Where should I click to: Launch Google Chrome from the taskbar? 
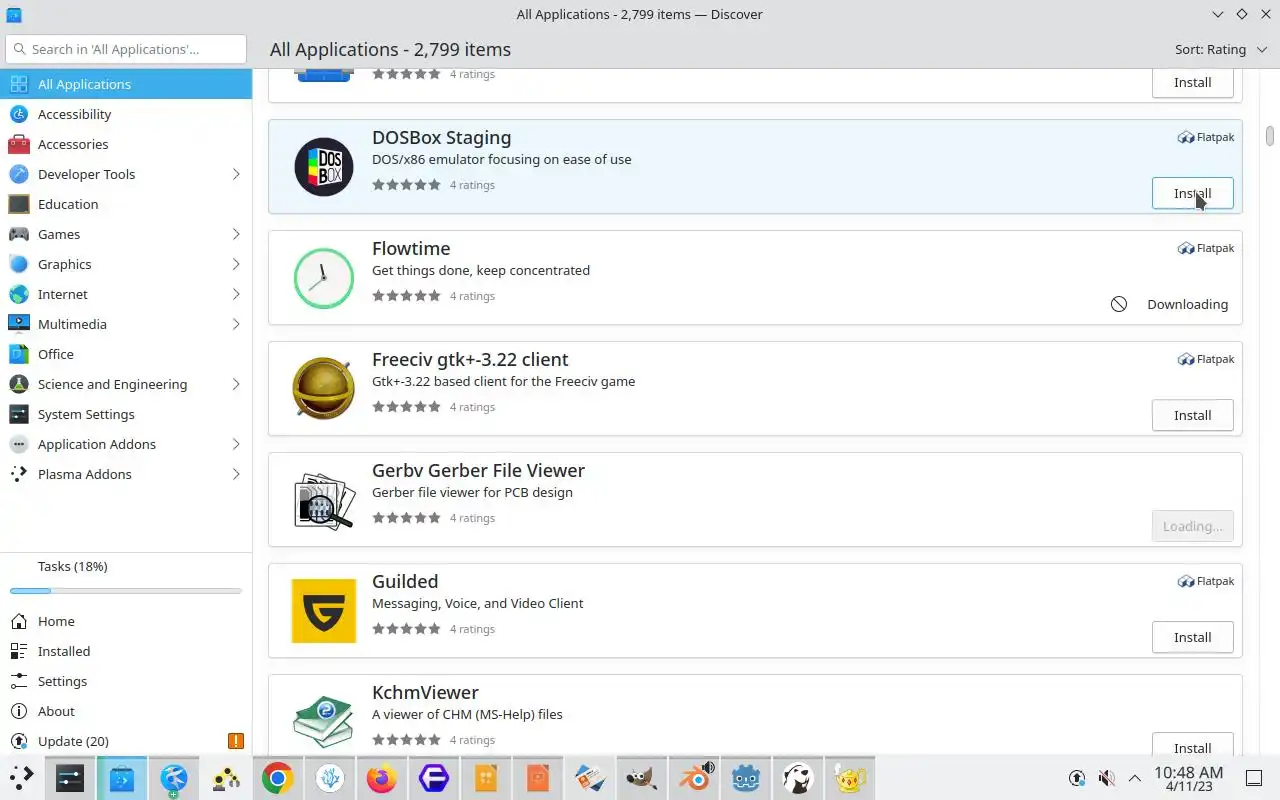[x=278, y=777]
